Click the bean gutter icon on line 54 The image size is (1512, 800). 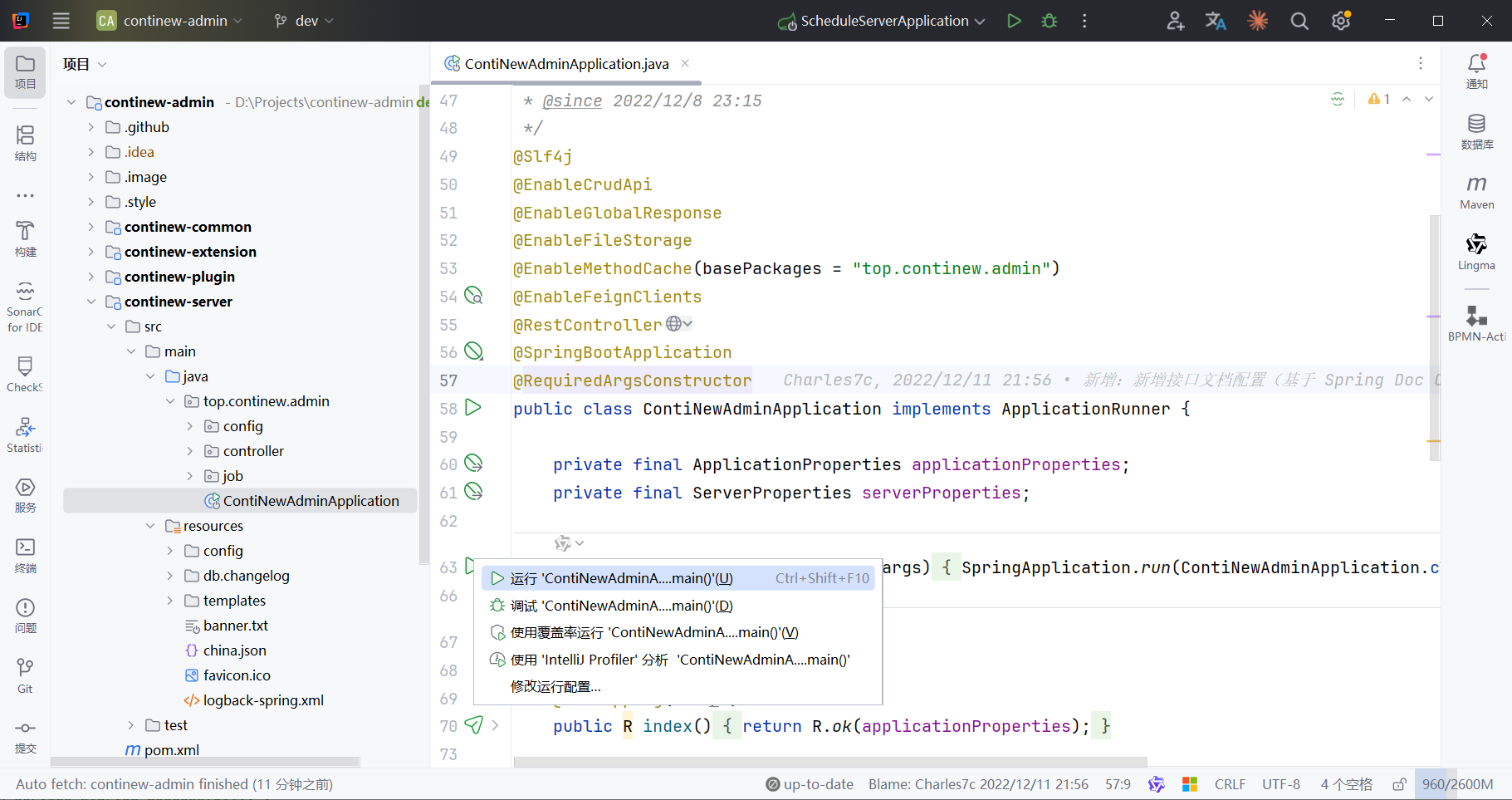(473, 296)
